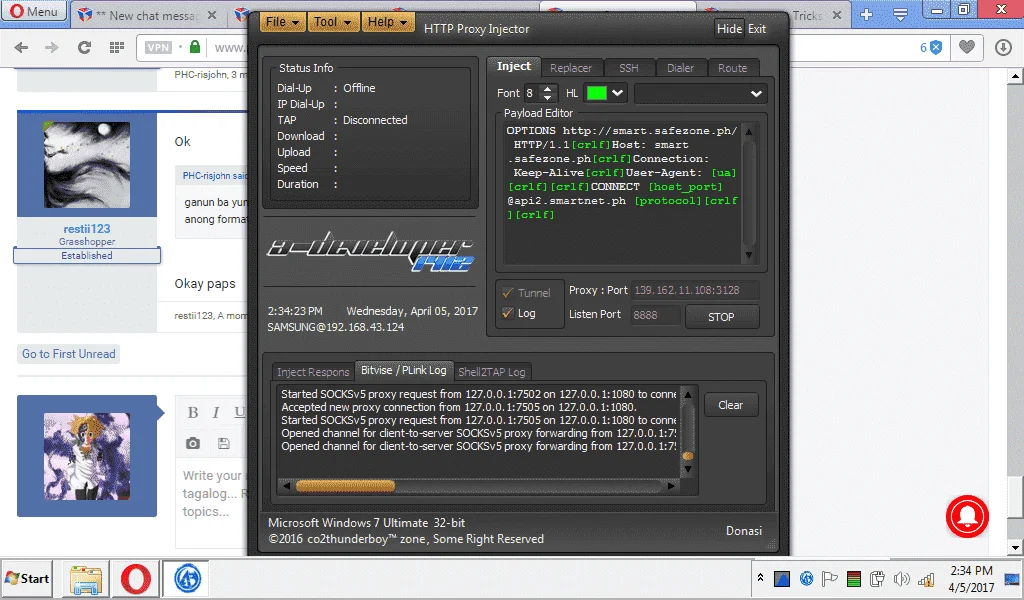Open Opera tab menu icon
This screenshot has height=600, width=1024.
pyautogui.click(x=900, y=14)
